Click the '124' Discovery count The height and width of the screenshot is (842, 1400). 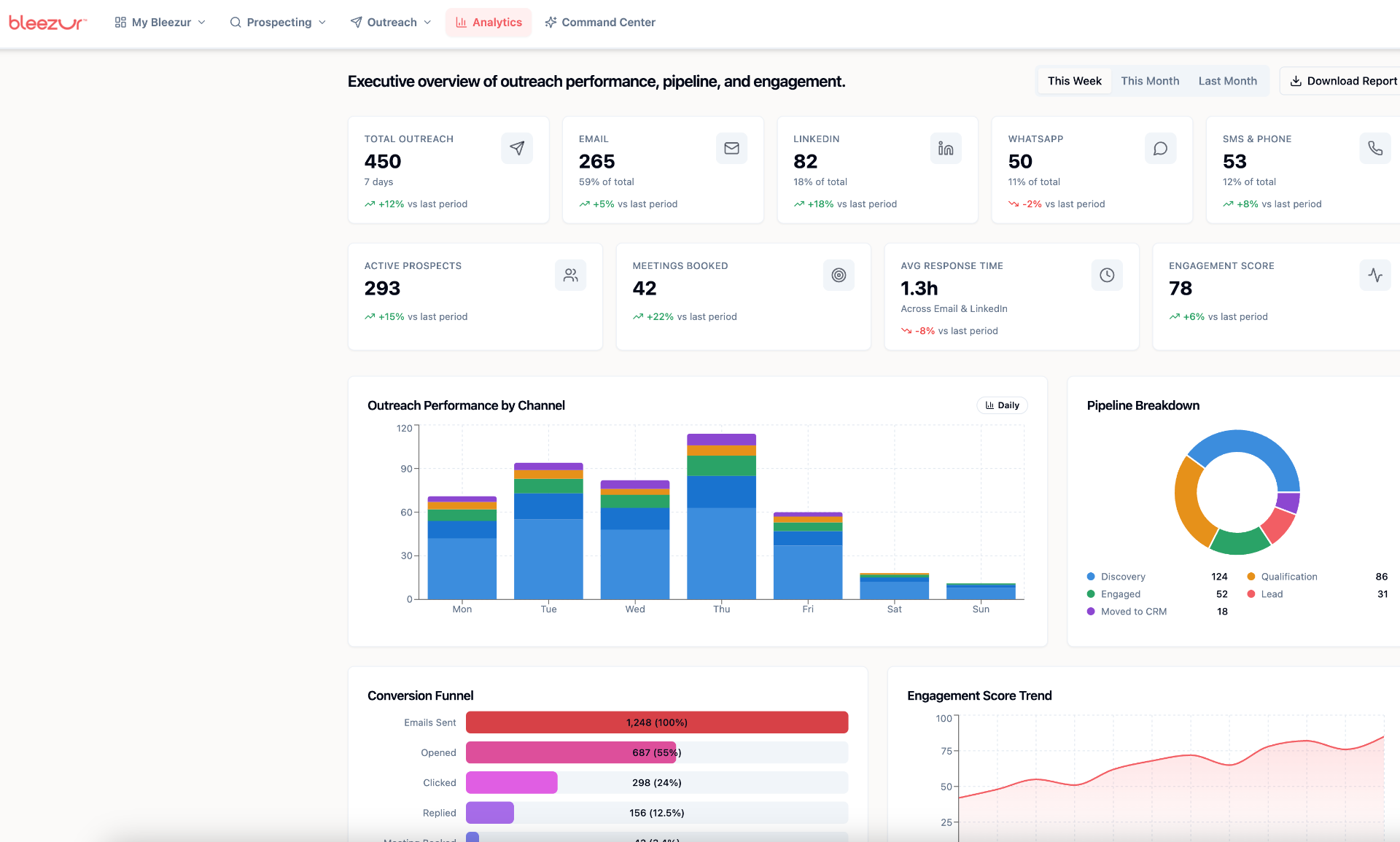[x=1219, y=577]
